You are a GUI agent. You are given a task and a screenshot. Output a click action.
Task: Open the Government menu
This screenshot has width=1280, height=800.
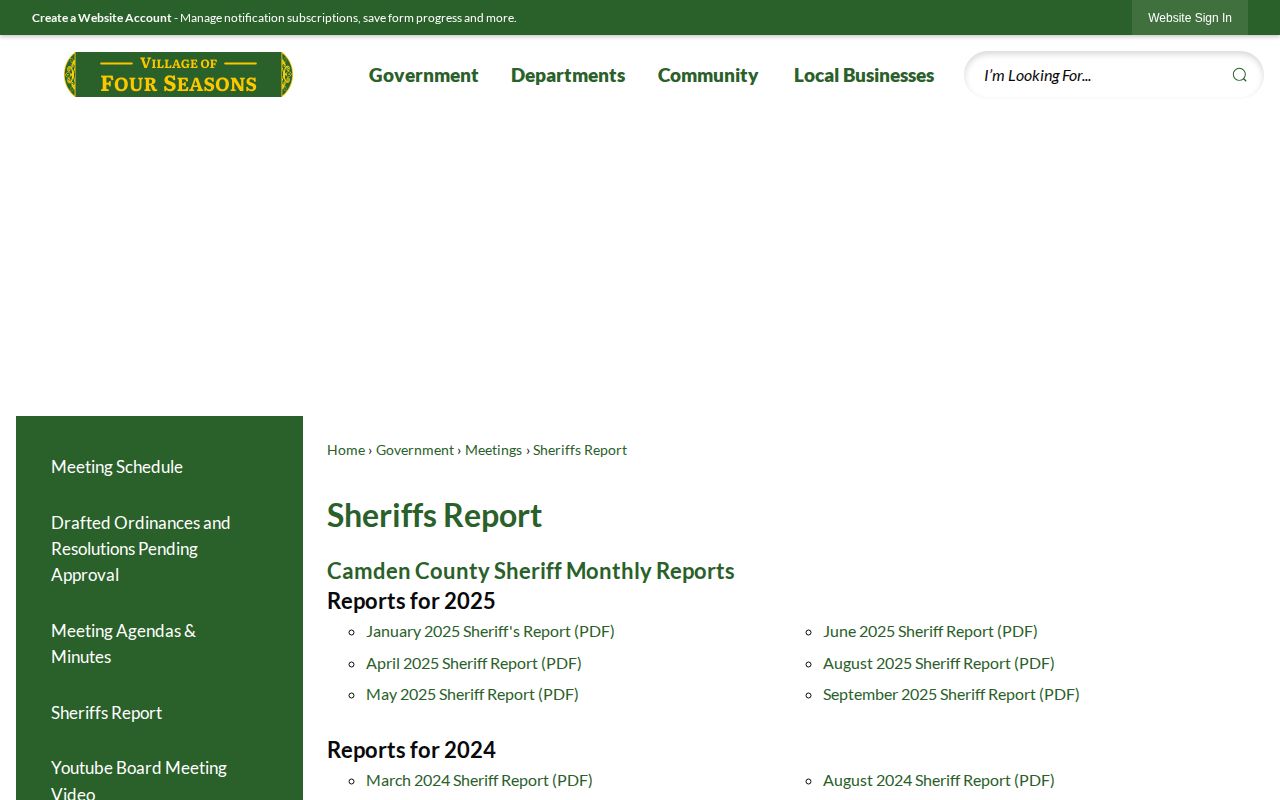[x=424, y=75]
